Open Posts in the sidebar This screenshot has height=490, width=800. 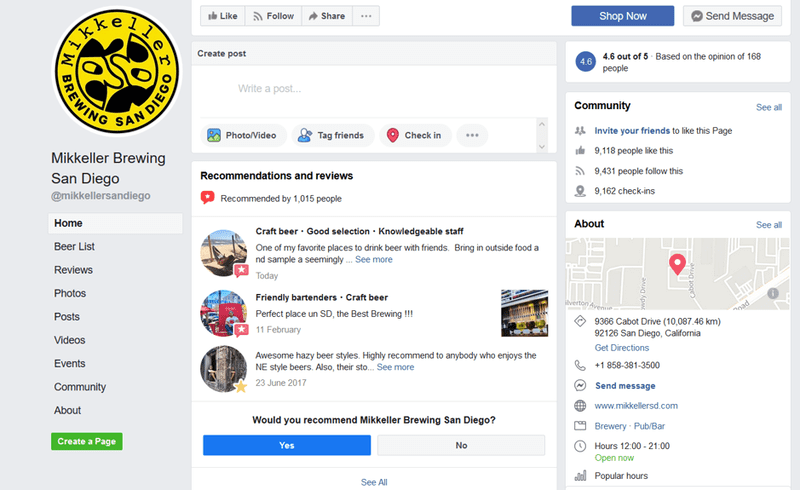point(67,317)
